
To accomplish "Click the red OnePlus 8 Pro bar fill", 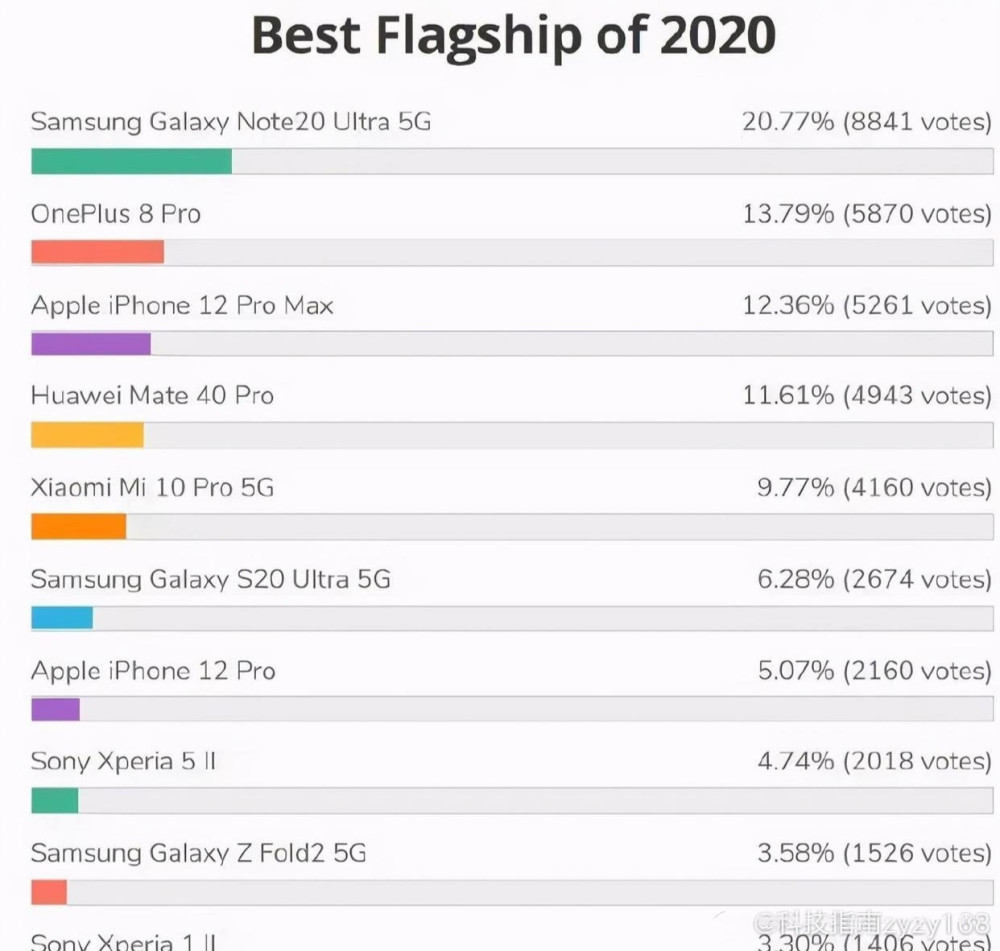I will pyautogui.click(x=97, y=253).
